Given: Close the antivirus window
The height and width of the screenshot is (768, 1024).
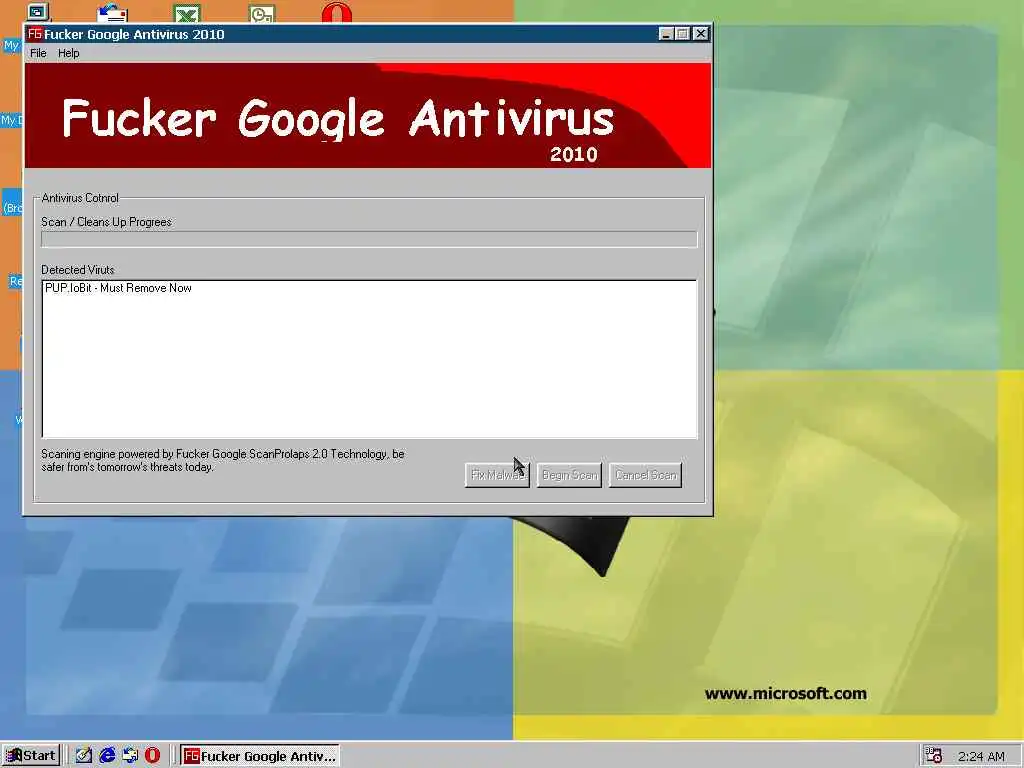Looking at the screenshot, I should pyautogui.click(x=701, y=34).
